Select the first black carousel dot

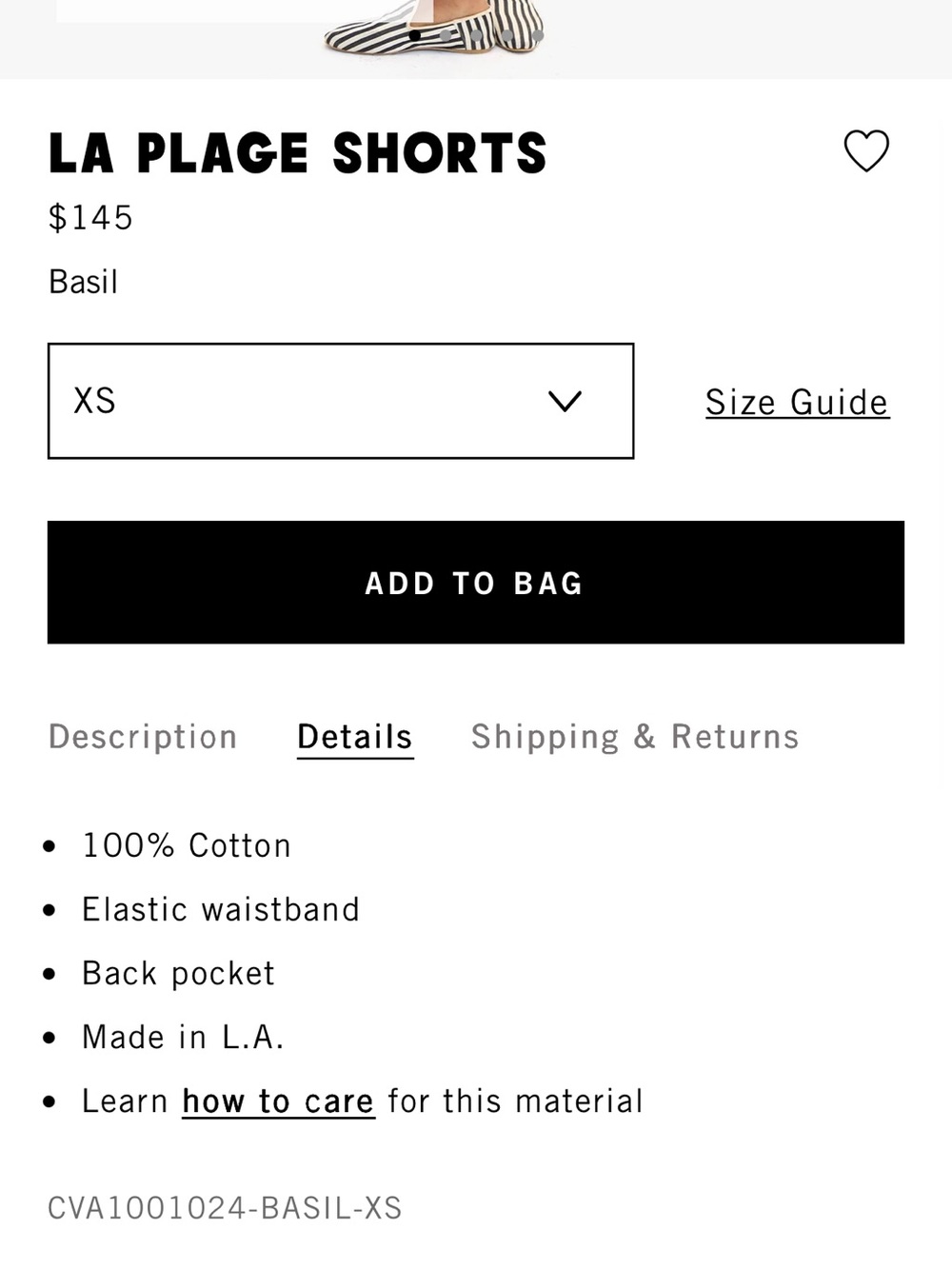pos(414,35)
